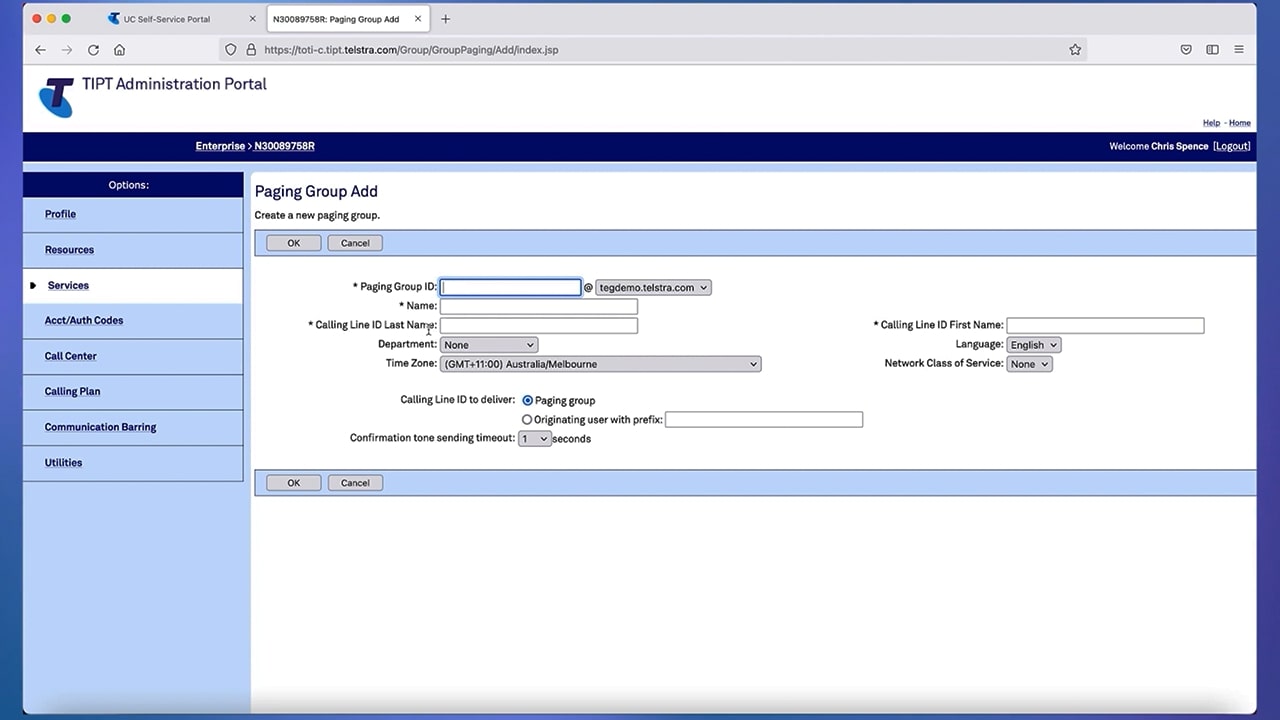Select Originating user with prefix option
Image resolution: width=1280 pixels, height=720 pixels.
527,420
